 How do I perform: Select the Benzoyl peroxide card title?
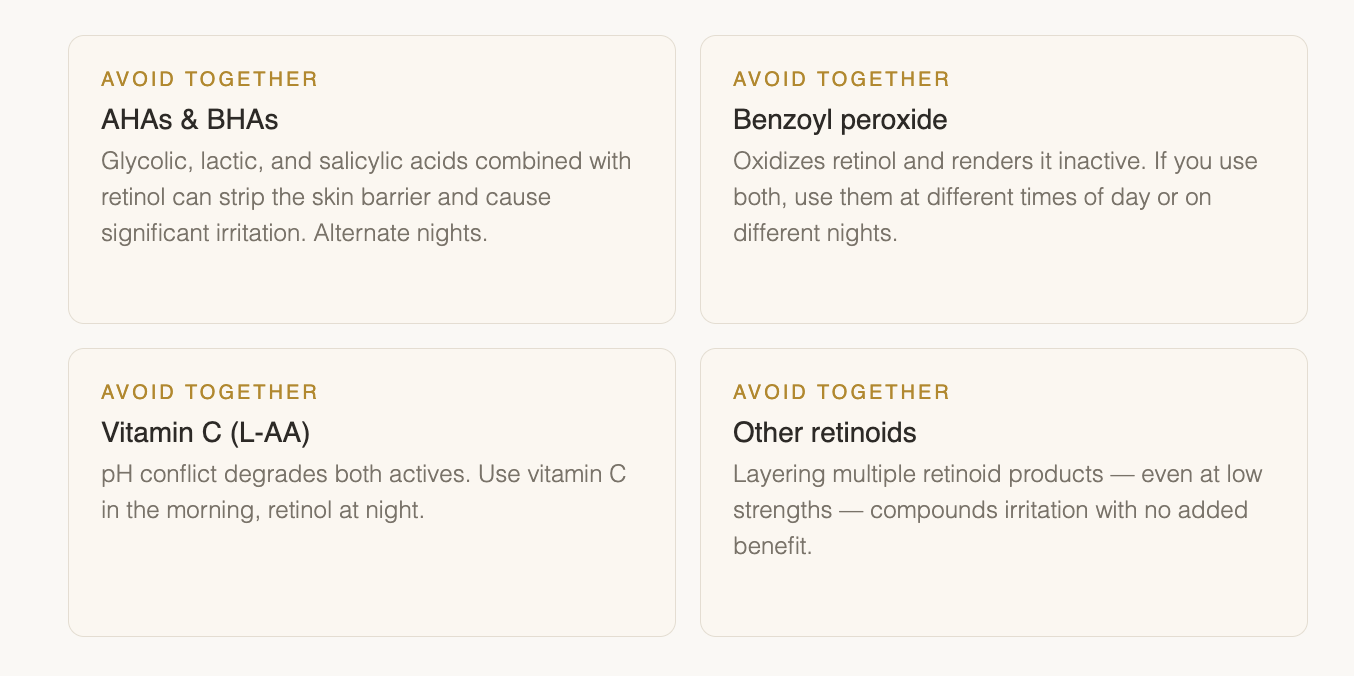click(839, 120)
